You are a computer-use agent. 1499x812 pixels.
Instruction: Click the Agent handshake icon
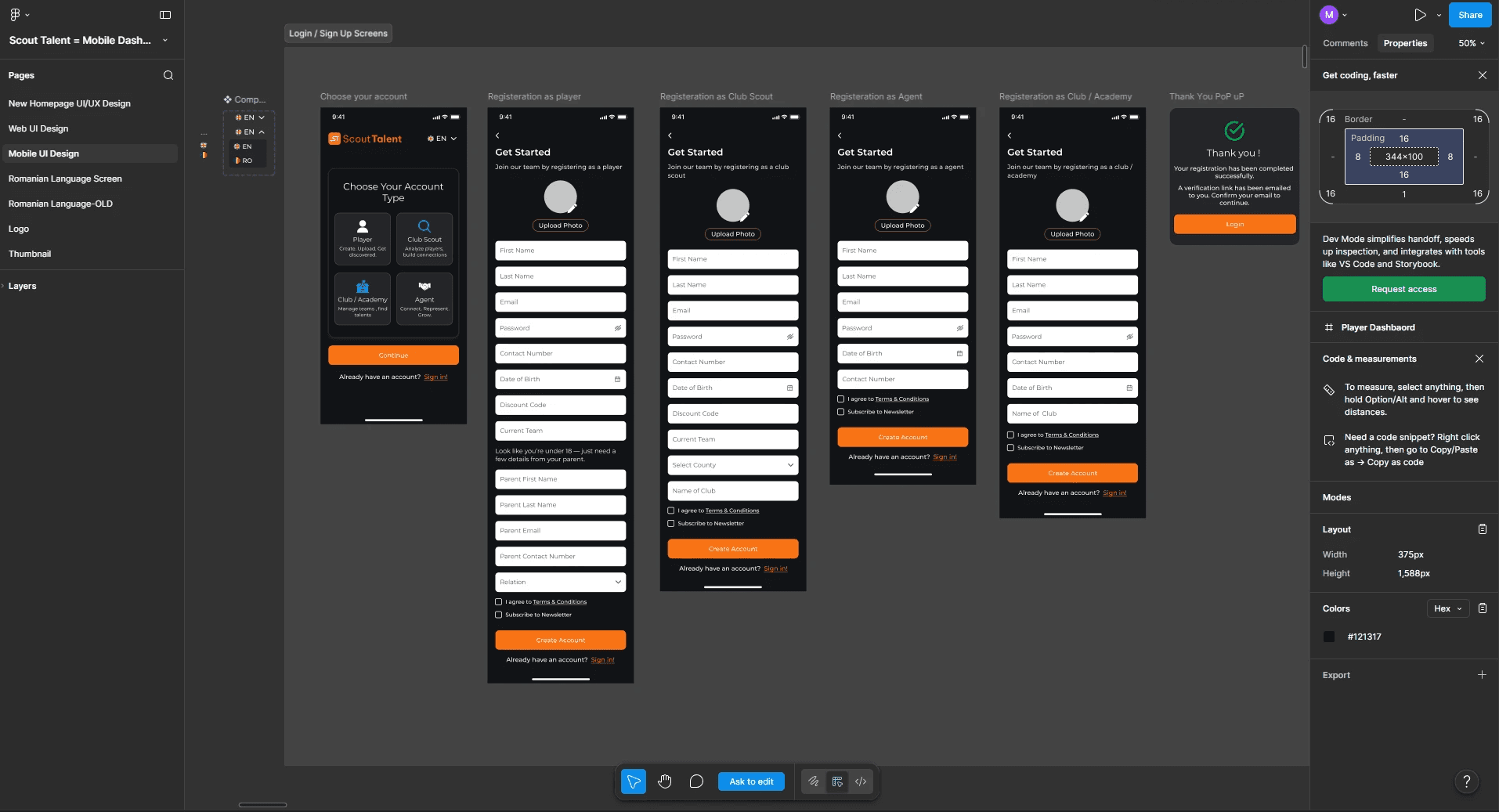pyautogui.click(x=424, y=287)
